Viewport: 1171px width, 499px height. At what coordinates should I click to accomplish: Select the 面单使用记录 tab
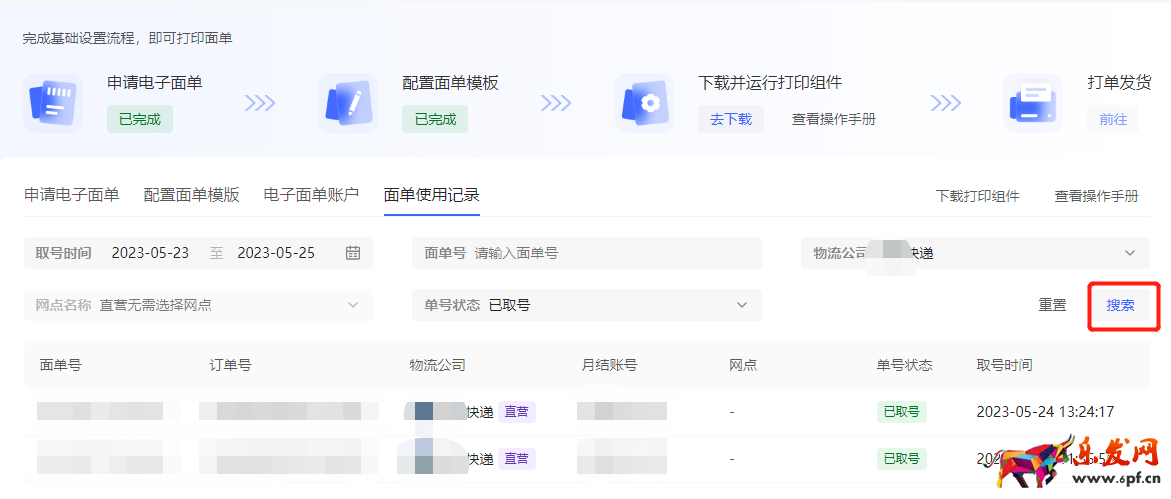[x=432, y=196]
